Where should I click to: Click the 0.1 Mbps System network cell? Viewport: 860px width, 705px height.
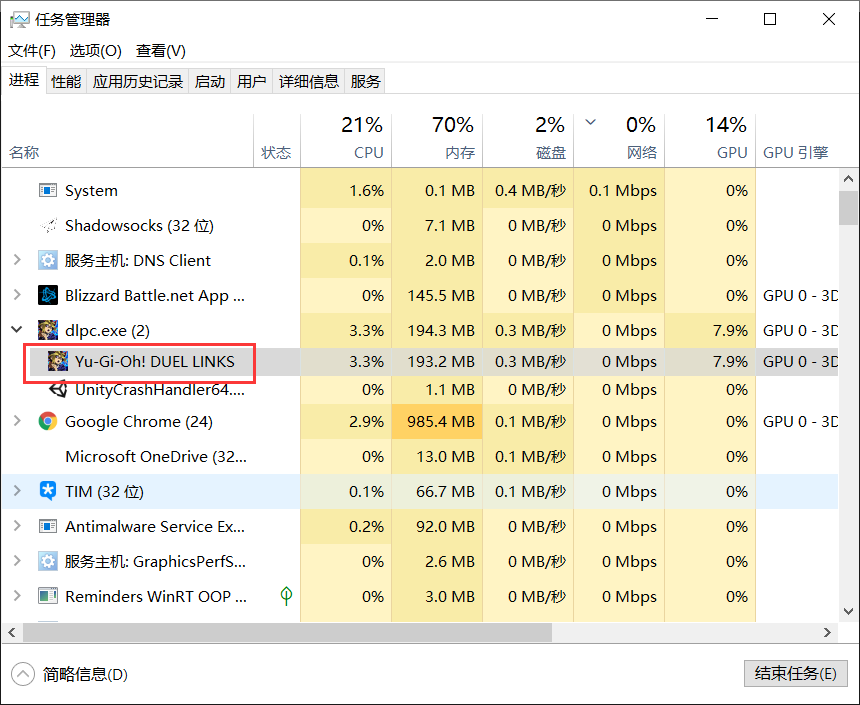tap(619, 190)
